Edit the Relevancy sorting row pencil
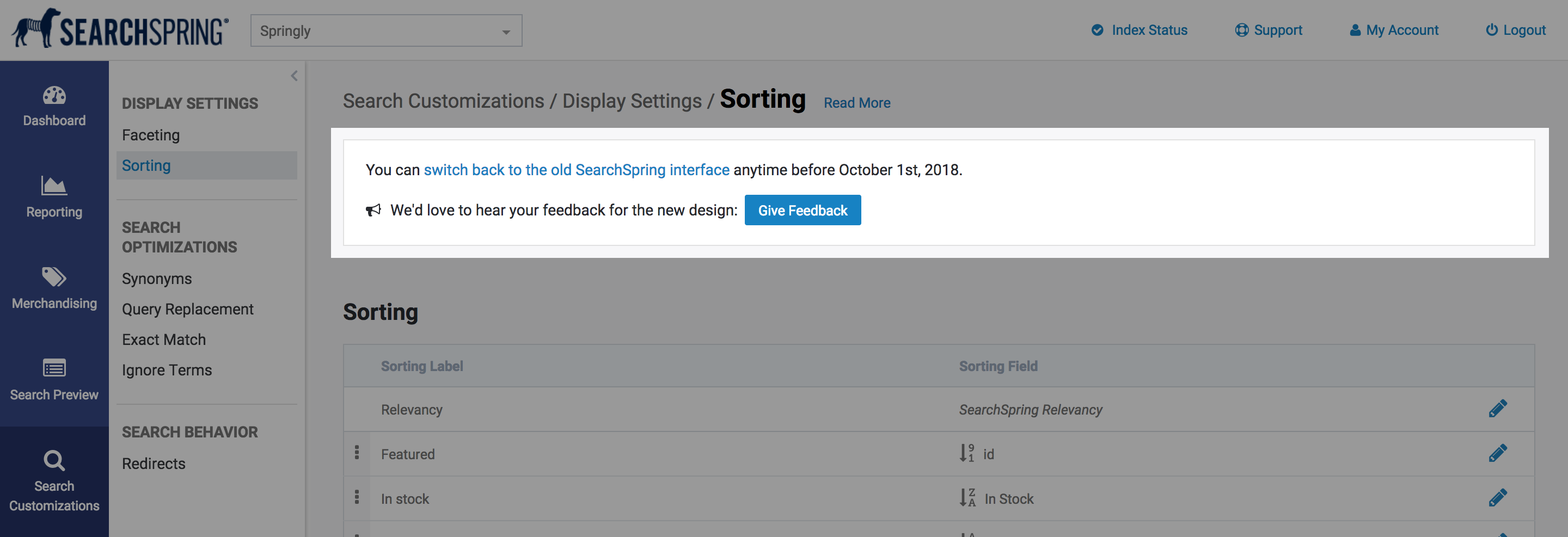This screenshot has height=537, width=1568. [x=1497, y=409]
